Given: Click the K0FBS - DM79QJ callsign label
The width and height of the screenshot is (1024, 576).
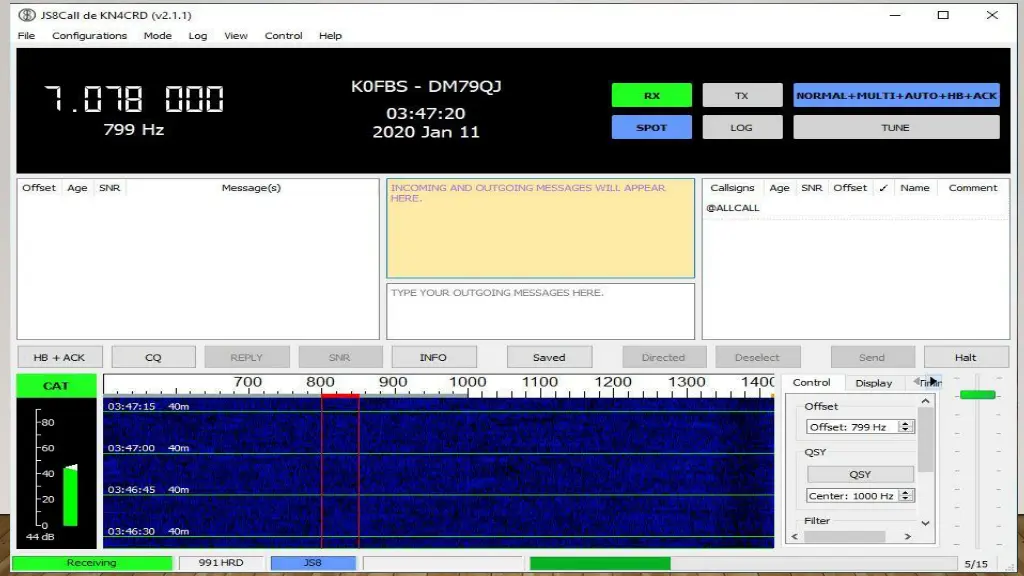Looking at the screenshot, I should (426, 86).
